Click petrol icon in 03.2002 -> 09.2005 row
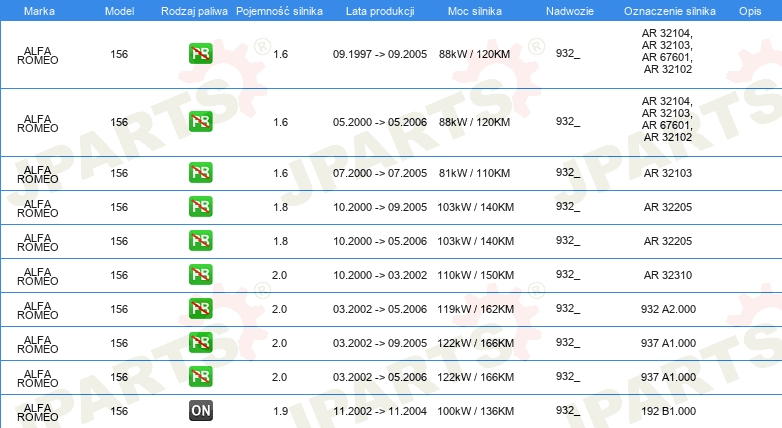The image size is (782, 428). pos(200,342)
